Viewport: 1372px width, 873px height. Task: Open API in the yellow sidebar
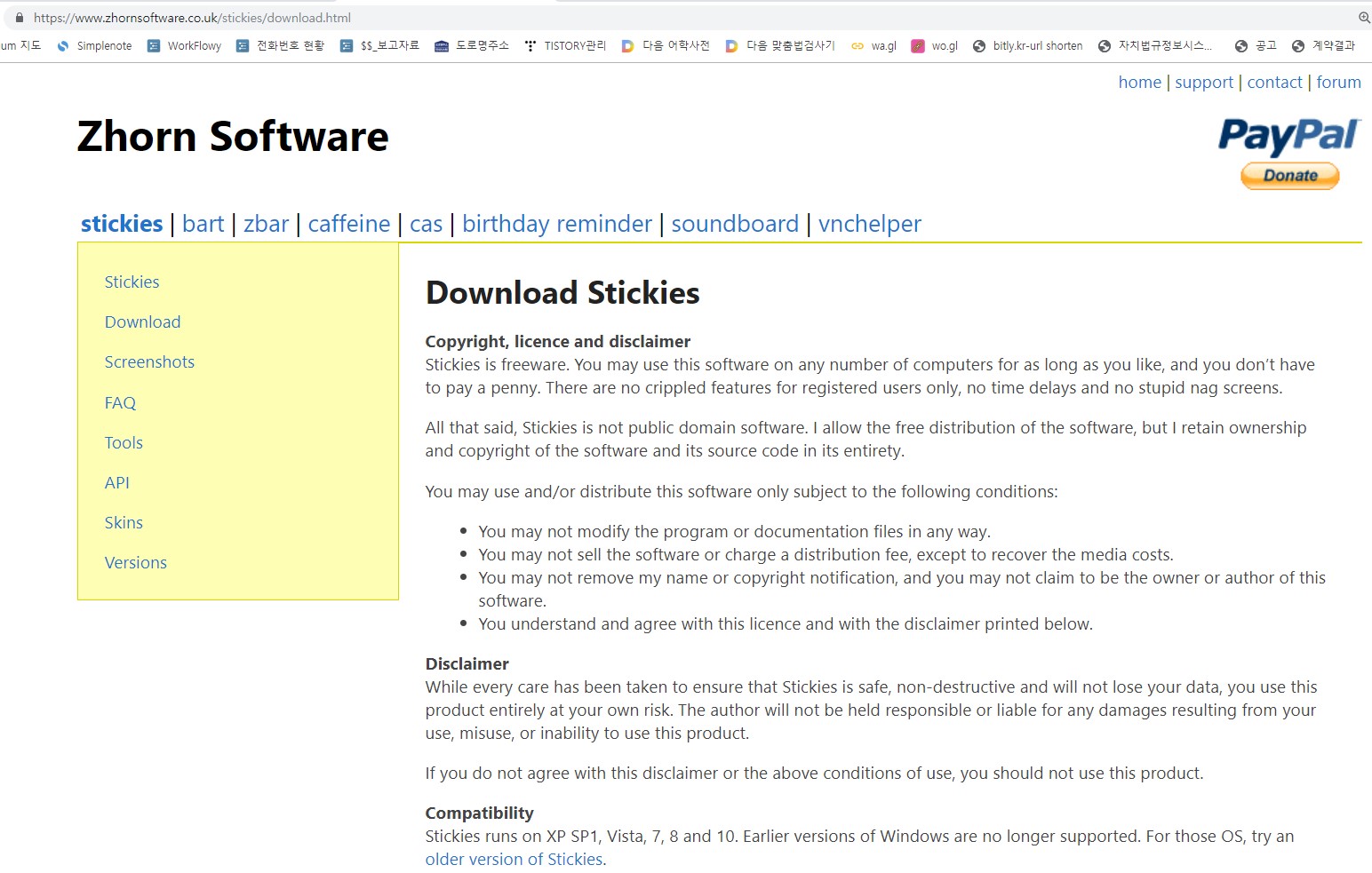[x=116, y=483]
